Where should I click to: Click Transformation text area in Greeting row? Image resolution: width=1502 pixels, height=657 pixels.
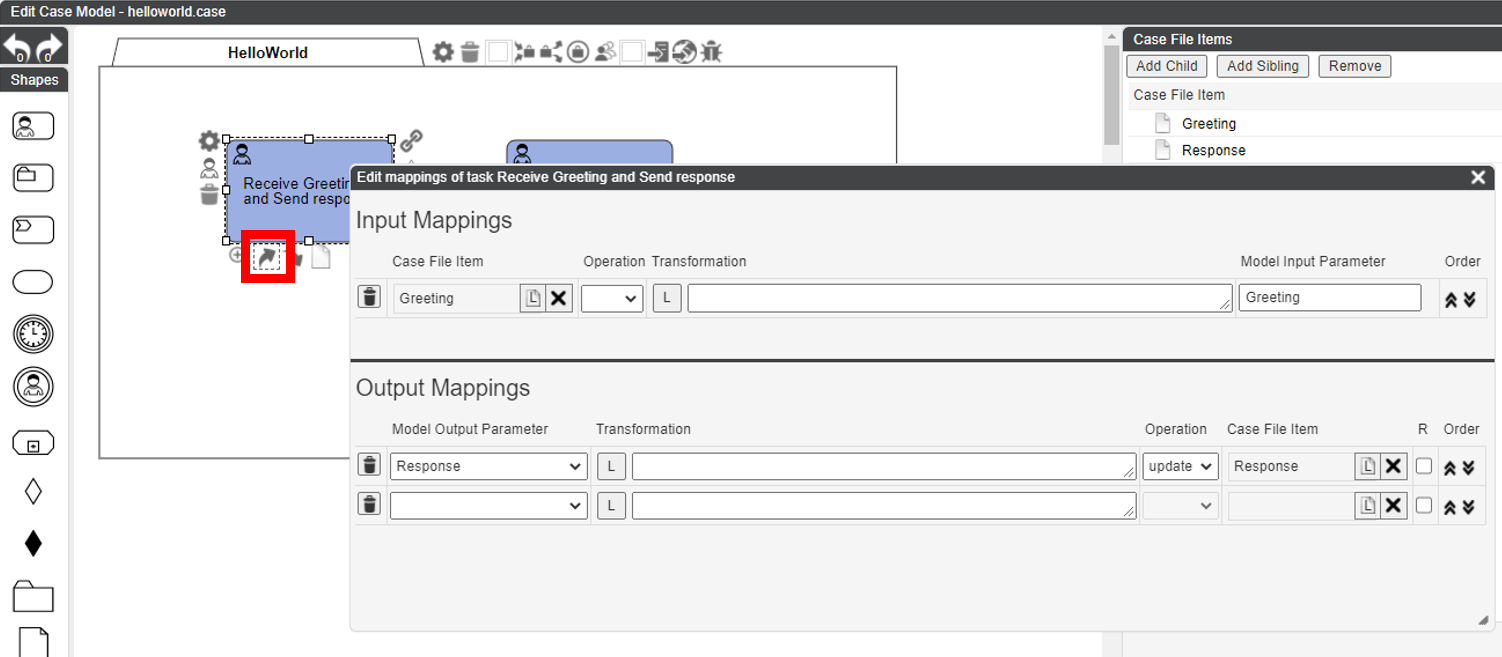(960, 298)
